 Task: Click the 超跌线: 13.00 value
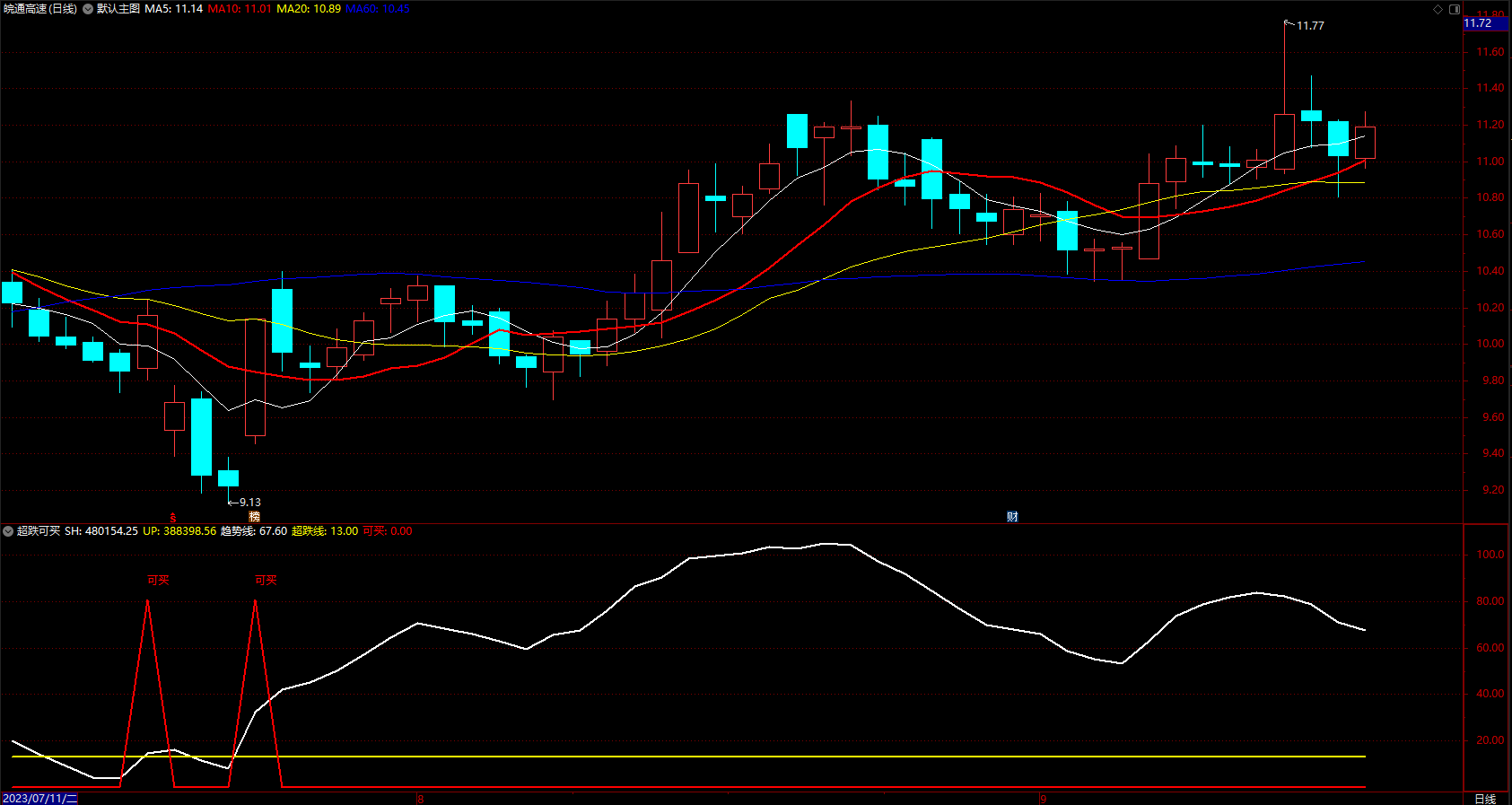(325, 531)
